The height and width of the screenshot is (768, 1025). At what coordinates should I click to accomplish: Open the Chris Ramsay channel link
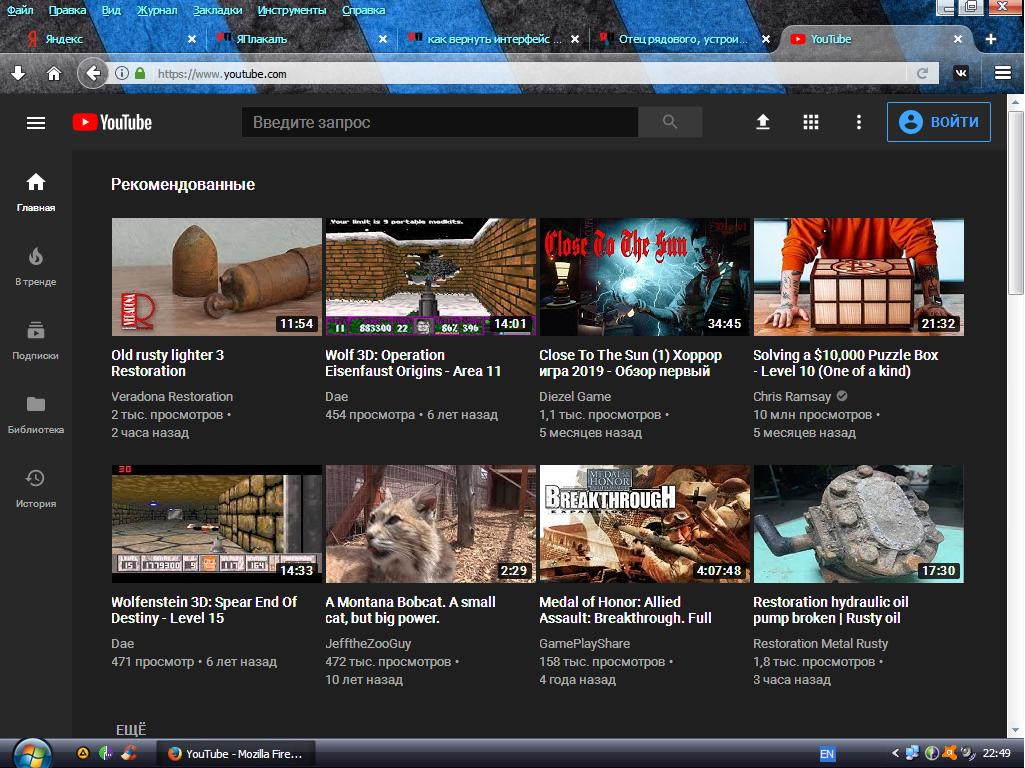click(792, 397)
